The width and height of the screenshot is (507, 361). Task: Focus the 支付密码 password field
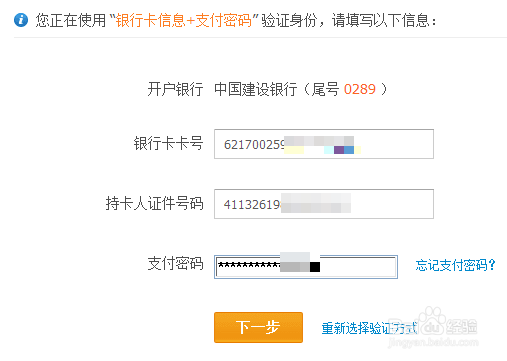click(x=306, y=267)
